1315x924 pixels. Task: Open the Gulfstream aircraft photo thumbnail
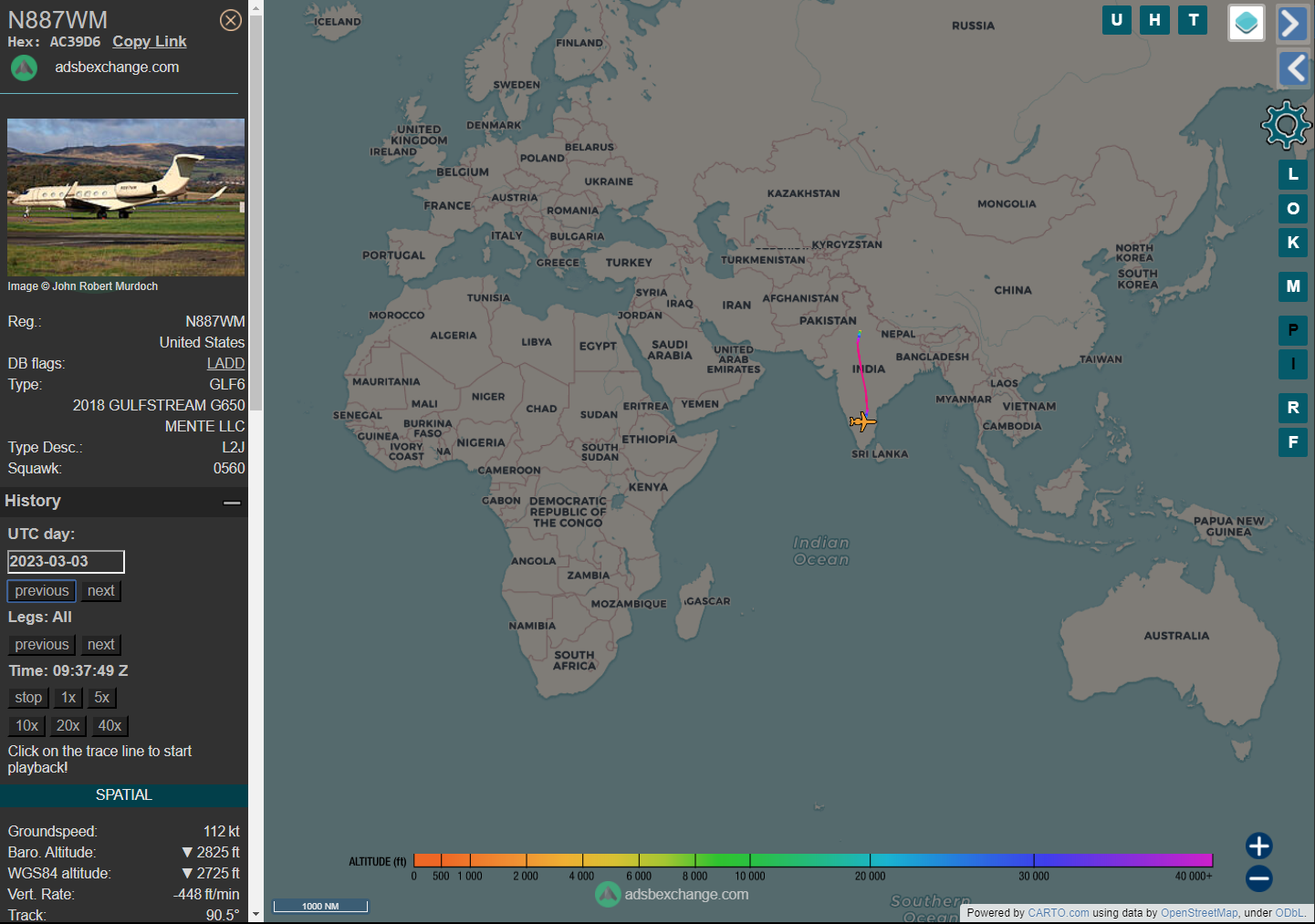tap(126, 197)
